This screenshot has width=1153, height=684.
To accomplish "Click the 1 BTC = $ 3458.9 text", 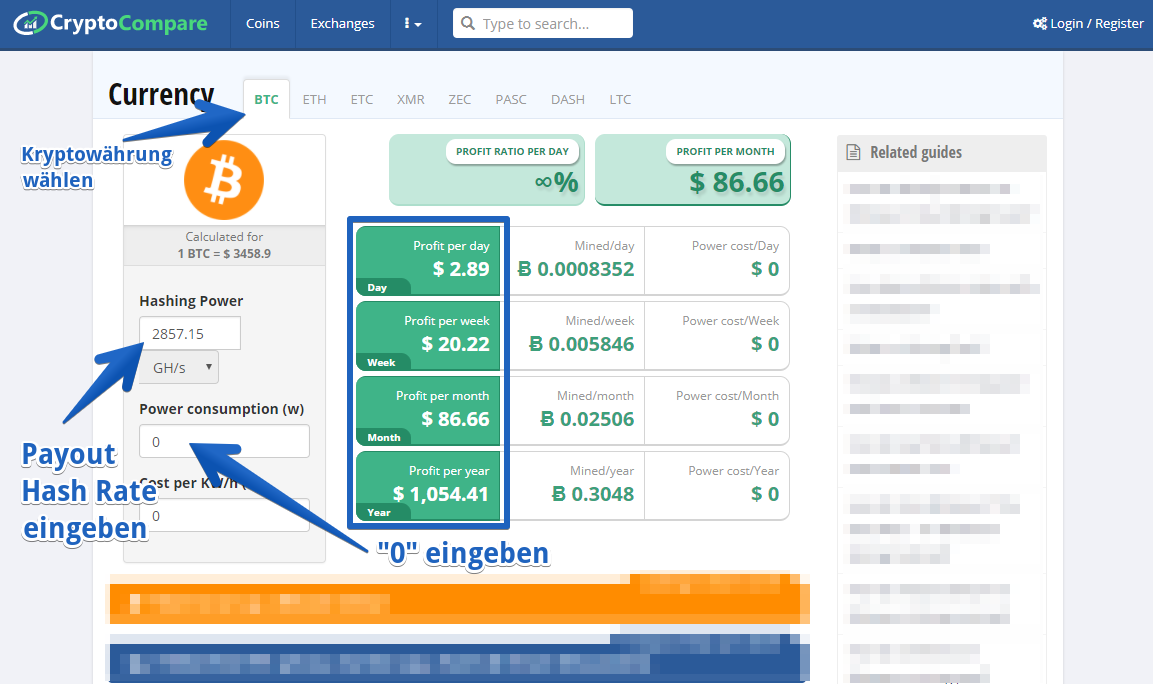I will pos(224,254).
